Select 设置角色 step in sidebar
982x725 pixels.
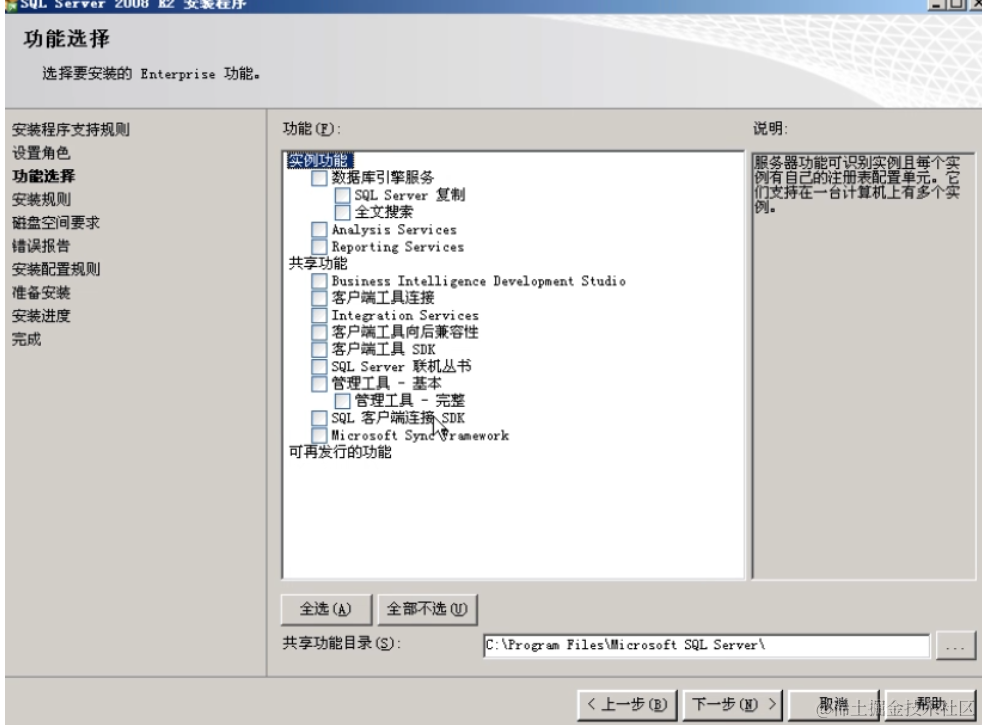[x=41, y=153]
